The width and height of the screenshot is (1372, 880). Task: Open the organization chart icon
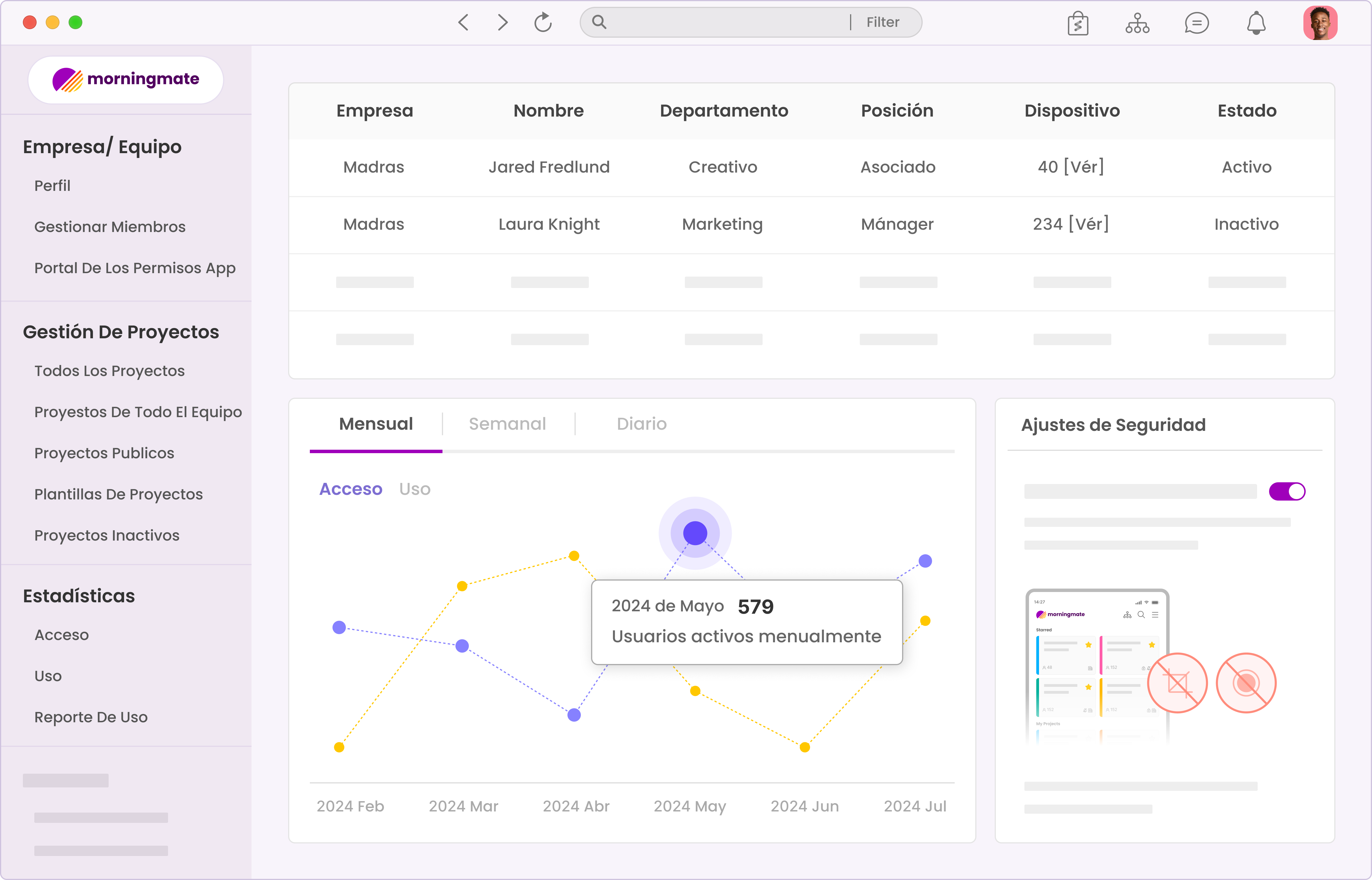(x=1137, y=23)
